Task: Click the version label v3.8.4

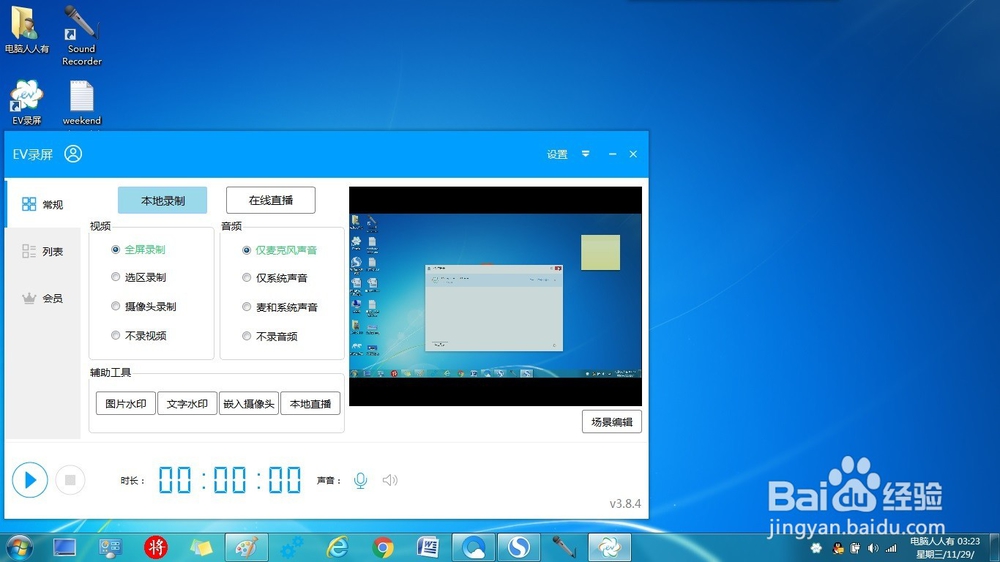Action: [625, 503]
